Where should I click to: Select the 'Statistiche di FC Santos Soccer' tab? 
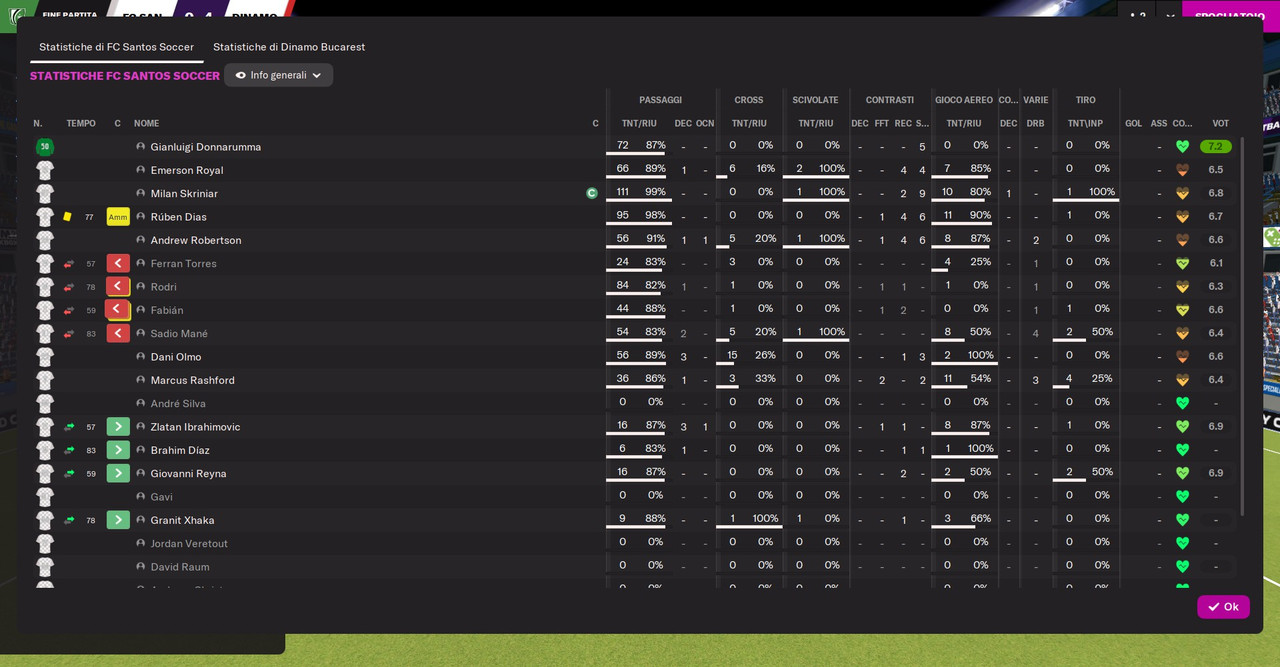pos(117,47)
